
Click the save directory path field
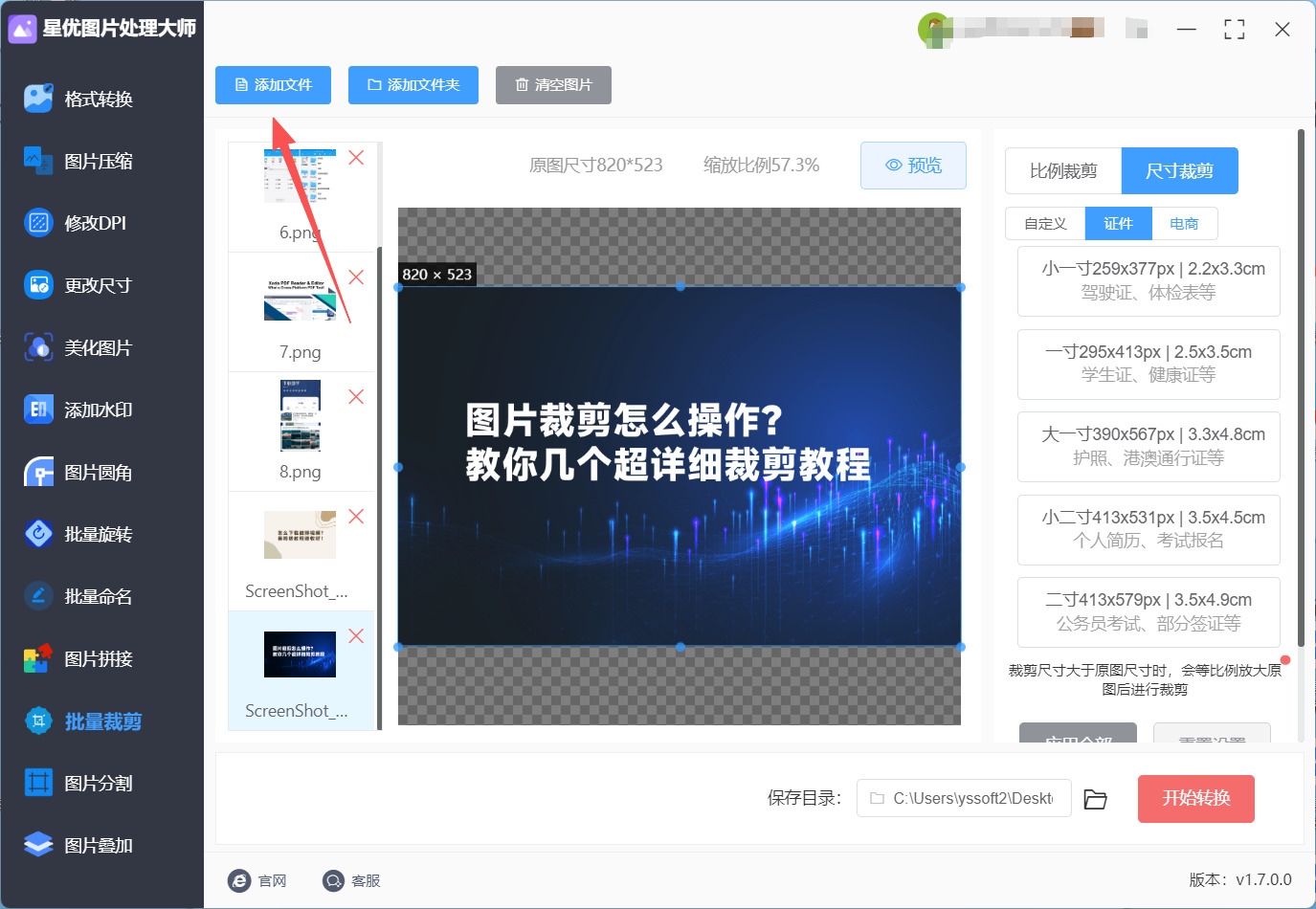pos(964,799)
